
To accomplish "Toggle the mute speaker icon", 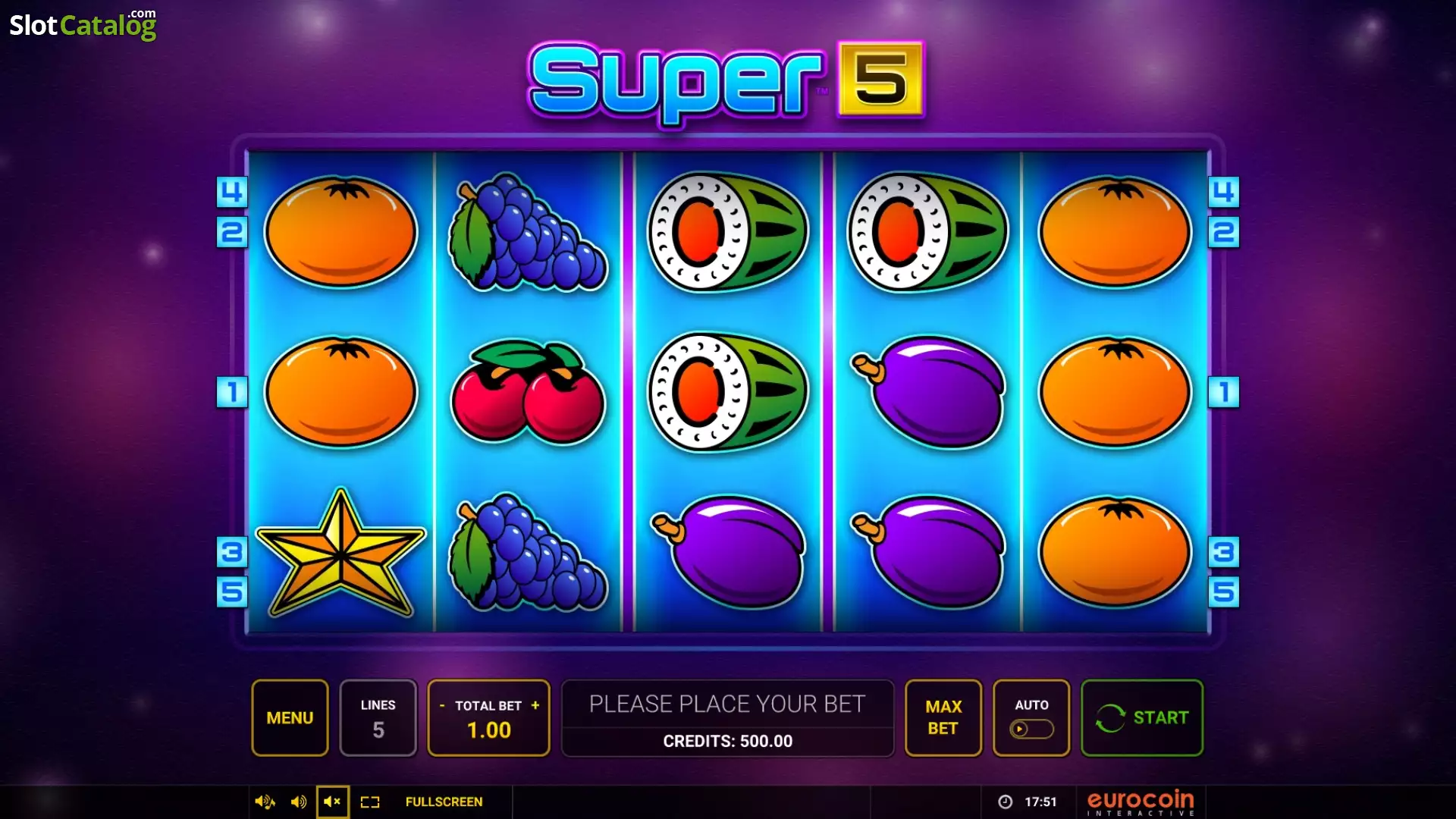I will pyautogui.click(x=332, y=802).
